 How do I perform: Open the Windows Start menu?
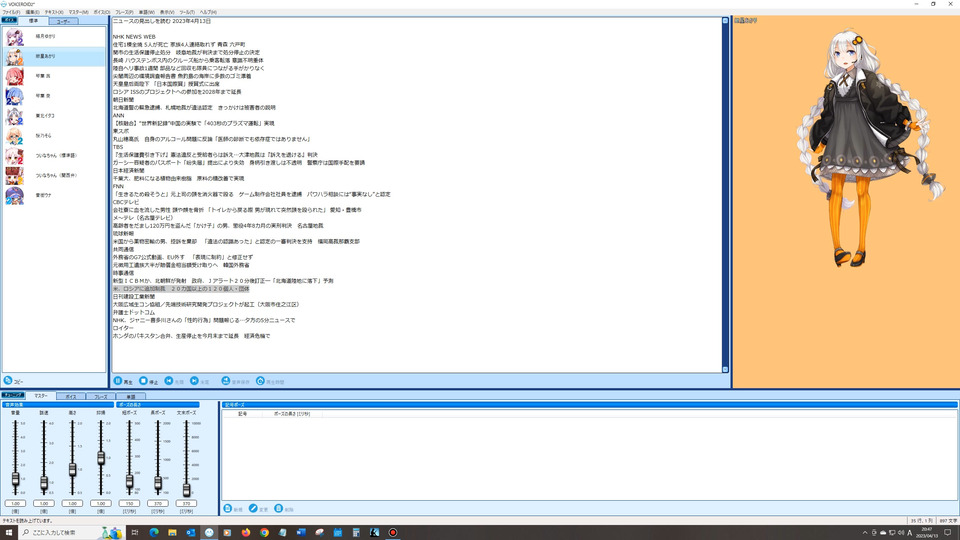(9, 533)
